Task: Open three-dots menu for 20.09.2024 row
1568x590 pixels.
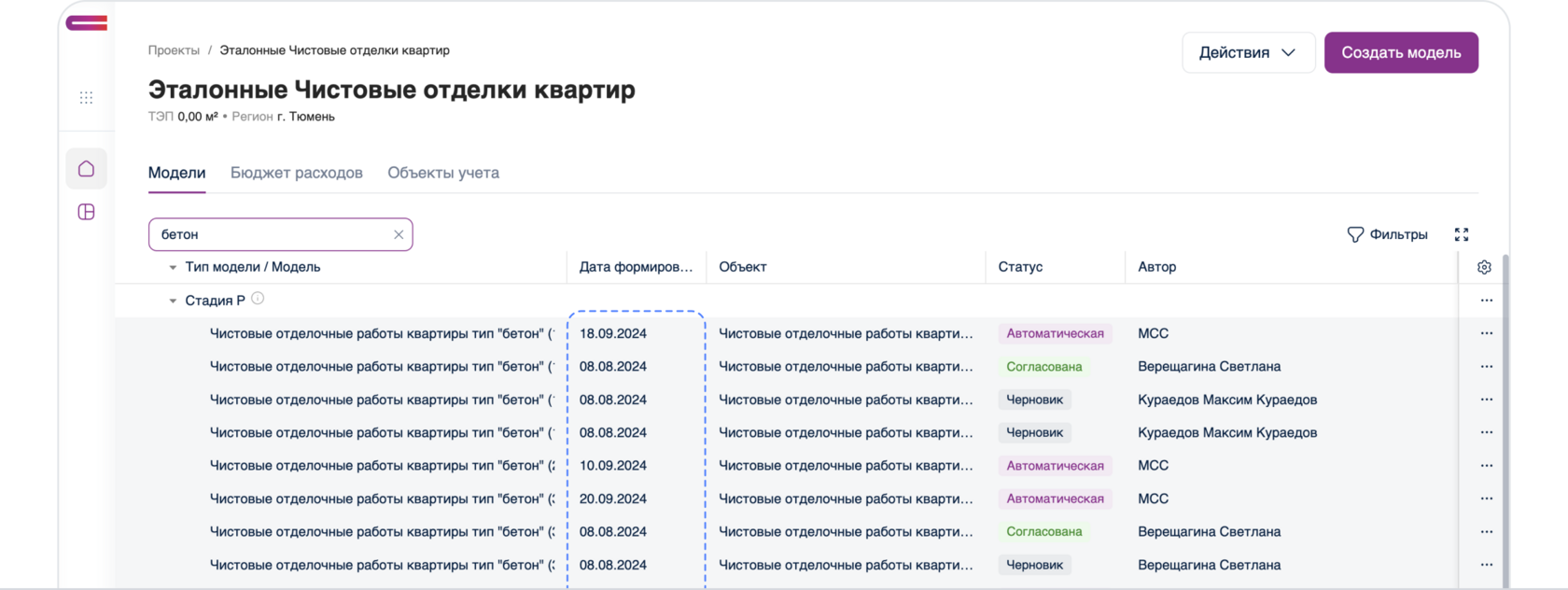Action: [x=1487, y=499]
